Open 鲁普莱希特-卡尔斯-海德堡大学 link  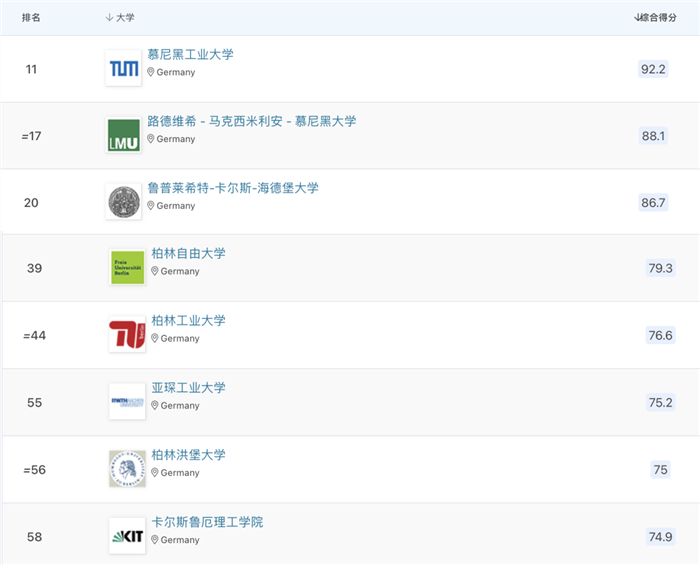coord(233,188)
